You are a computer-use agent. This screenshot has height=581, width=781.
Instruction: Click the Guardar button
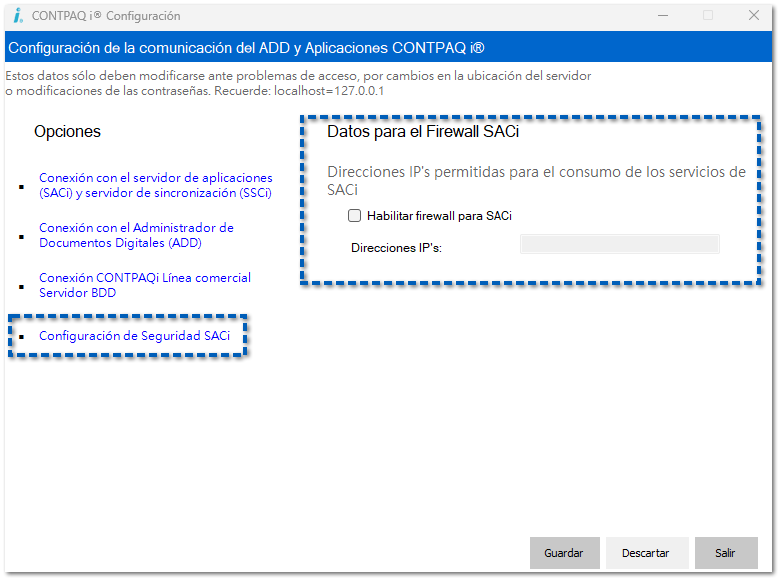coord(564,553)
